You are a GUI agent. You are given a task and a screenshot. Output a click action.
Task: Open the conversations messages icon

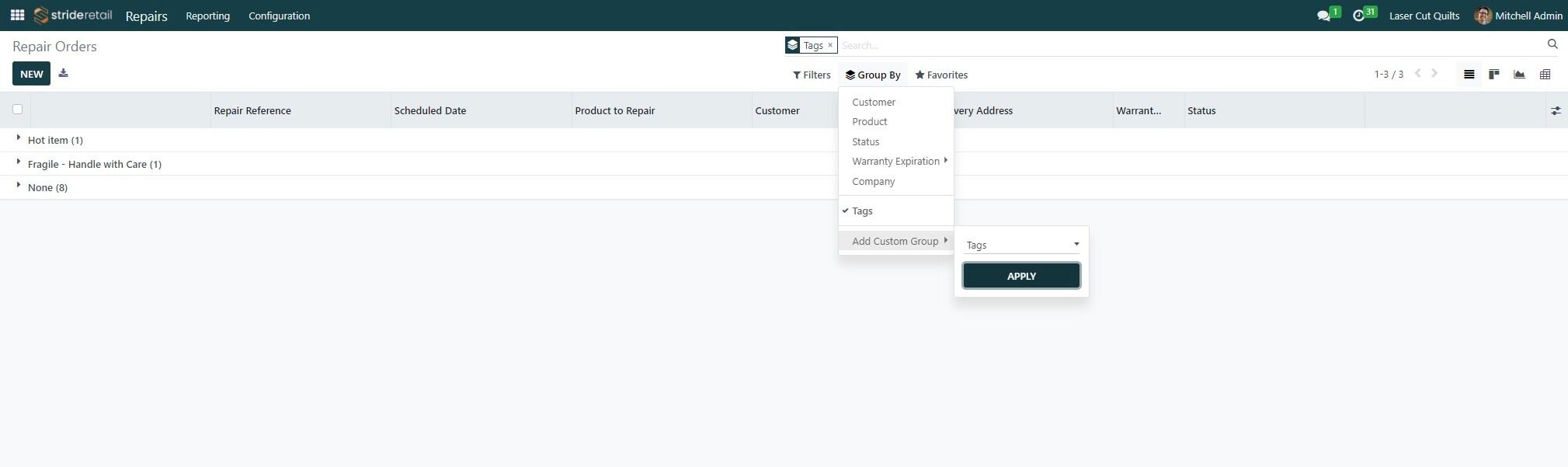tap(1324, 16)
